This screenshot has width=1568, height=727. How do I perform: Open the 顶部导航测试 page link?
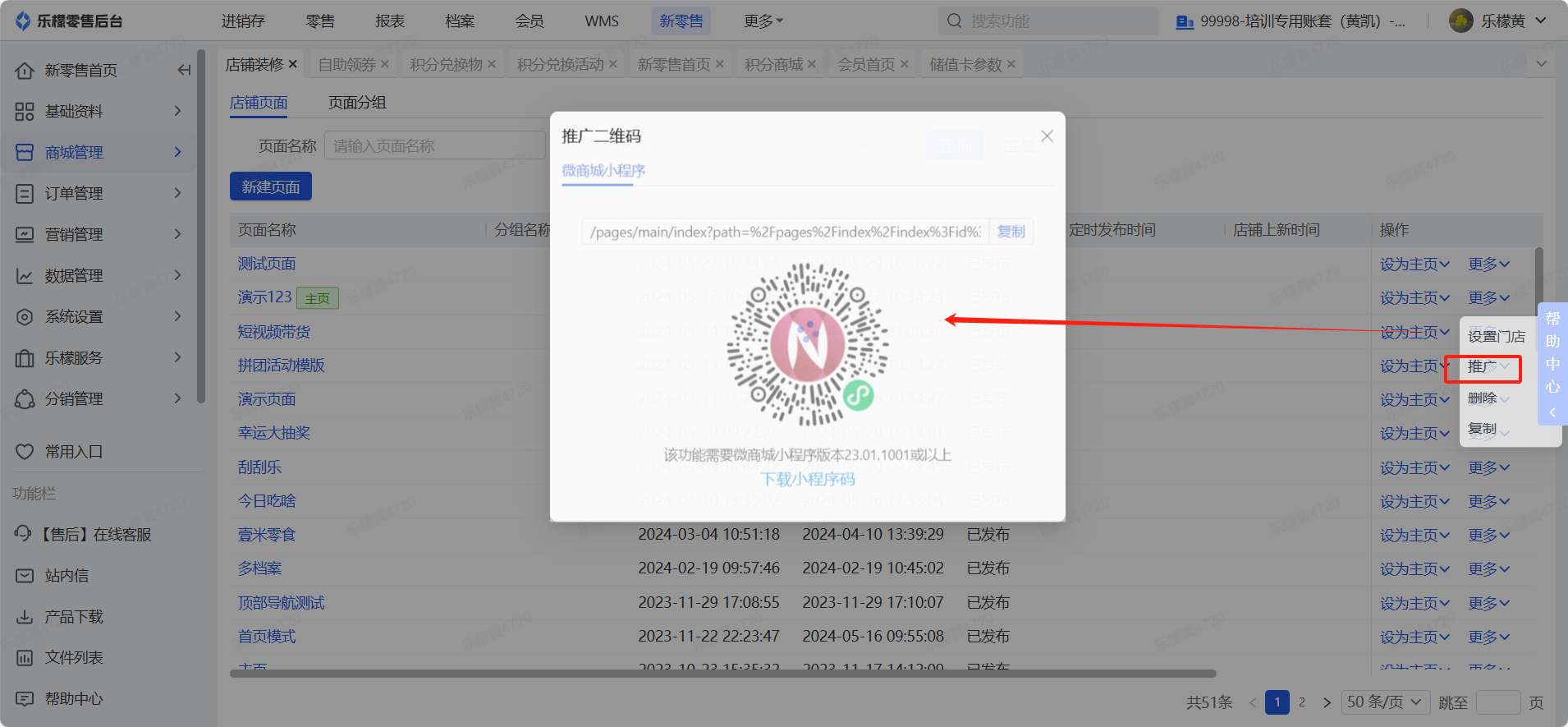click(x=282, y=603)
